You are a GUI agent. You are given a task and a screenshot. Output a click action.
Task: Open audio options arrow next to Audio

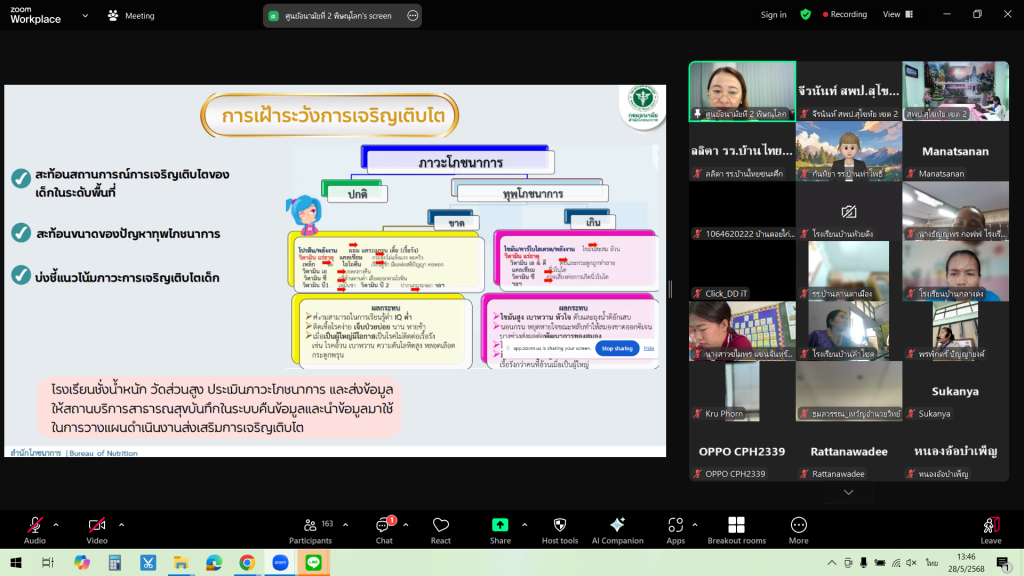coord(56,524)
